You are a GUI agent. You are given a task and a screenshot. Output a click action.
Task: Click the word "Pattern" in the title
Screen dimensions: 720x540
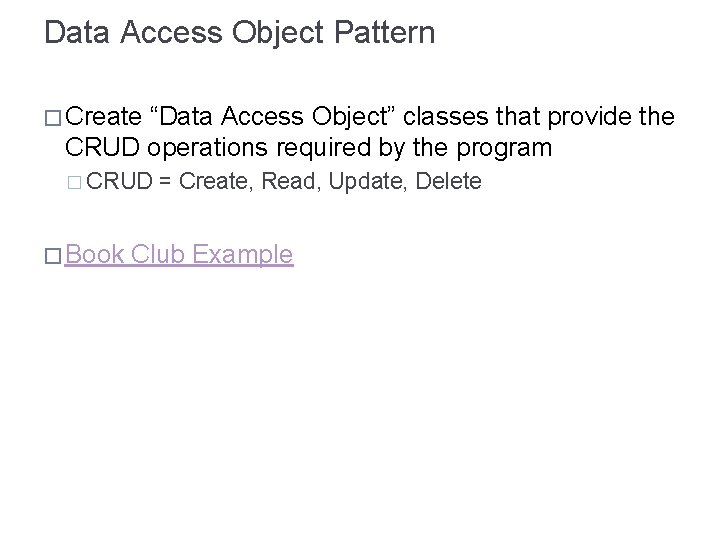[384, 33]
